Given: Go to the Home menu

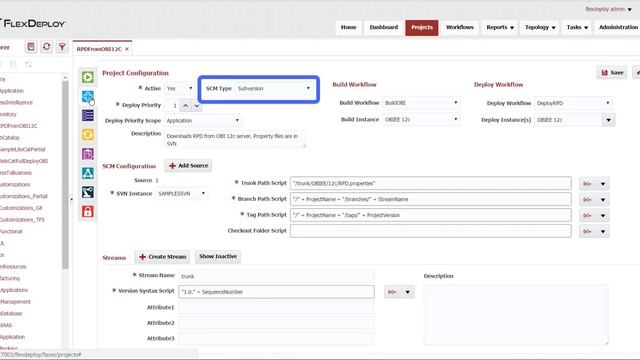Looking at the screenshot, I should pyautogui.click(x=349, y=27).
